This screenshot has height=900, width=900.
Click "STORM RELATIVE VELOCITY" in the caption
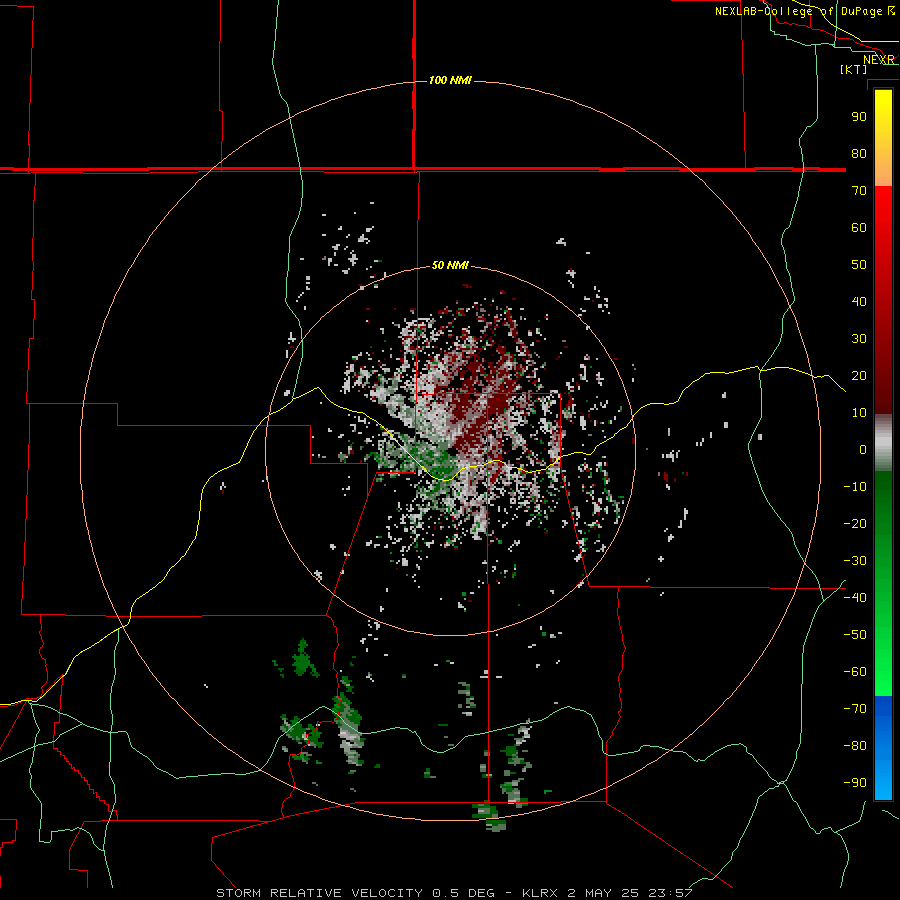tap(320, 893)
